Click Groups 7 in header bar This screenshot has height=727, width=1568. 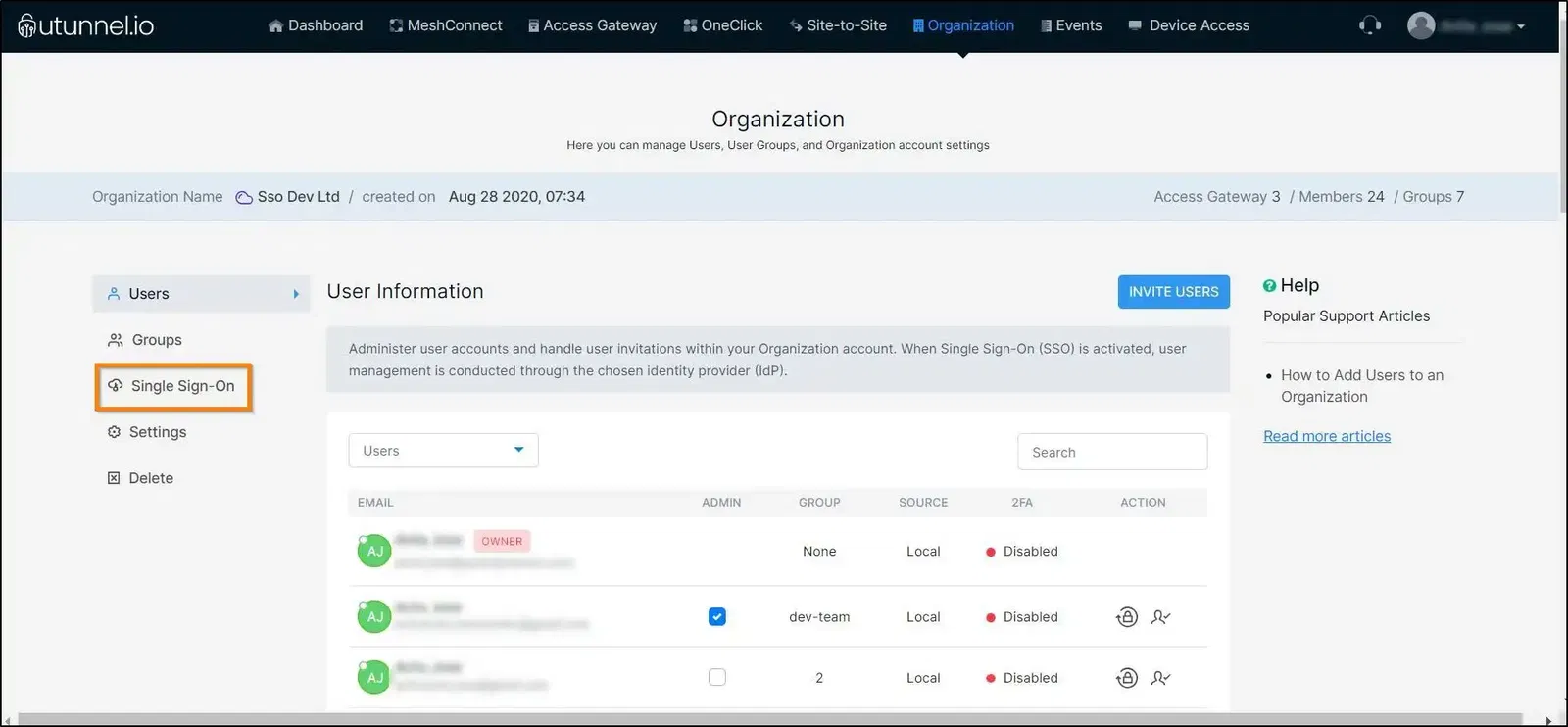1434,197
